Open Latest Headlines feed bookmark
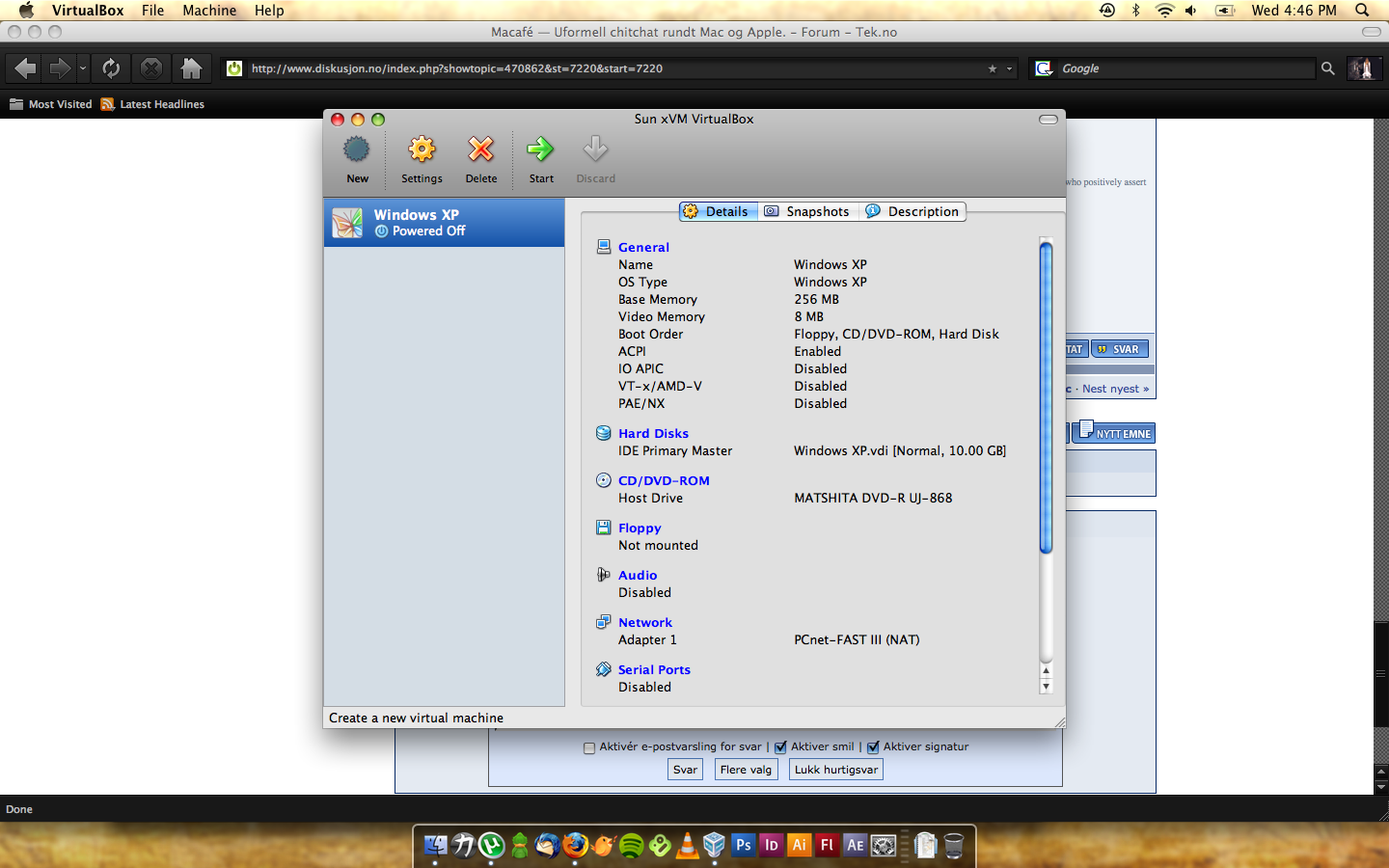The height and width of the screenshot is (868, 1389). tap(152, 104)
